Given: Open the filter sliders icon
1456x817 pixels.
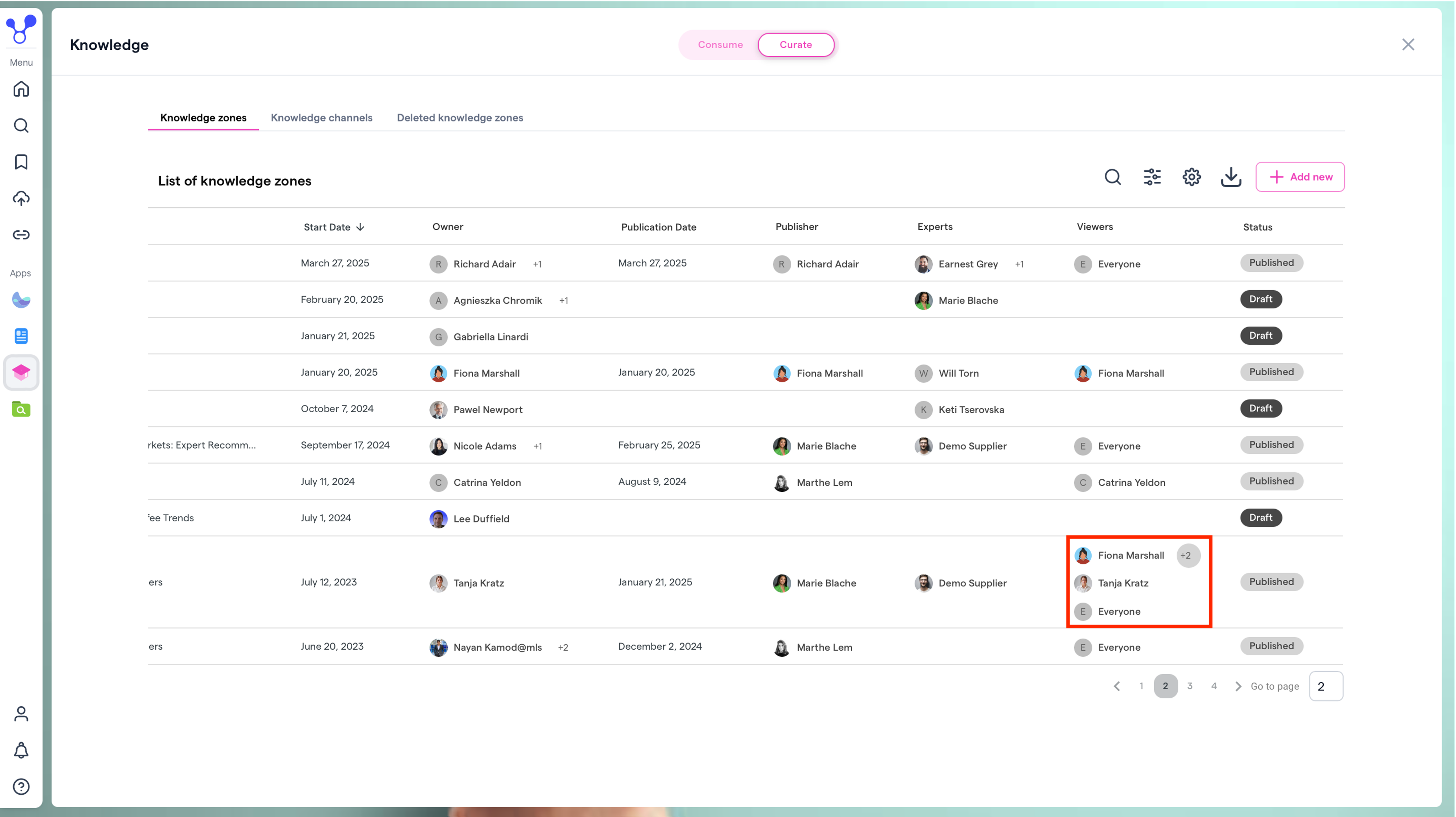Looking at the screenshot, I should [1152, 177].
